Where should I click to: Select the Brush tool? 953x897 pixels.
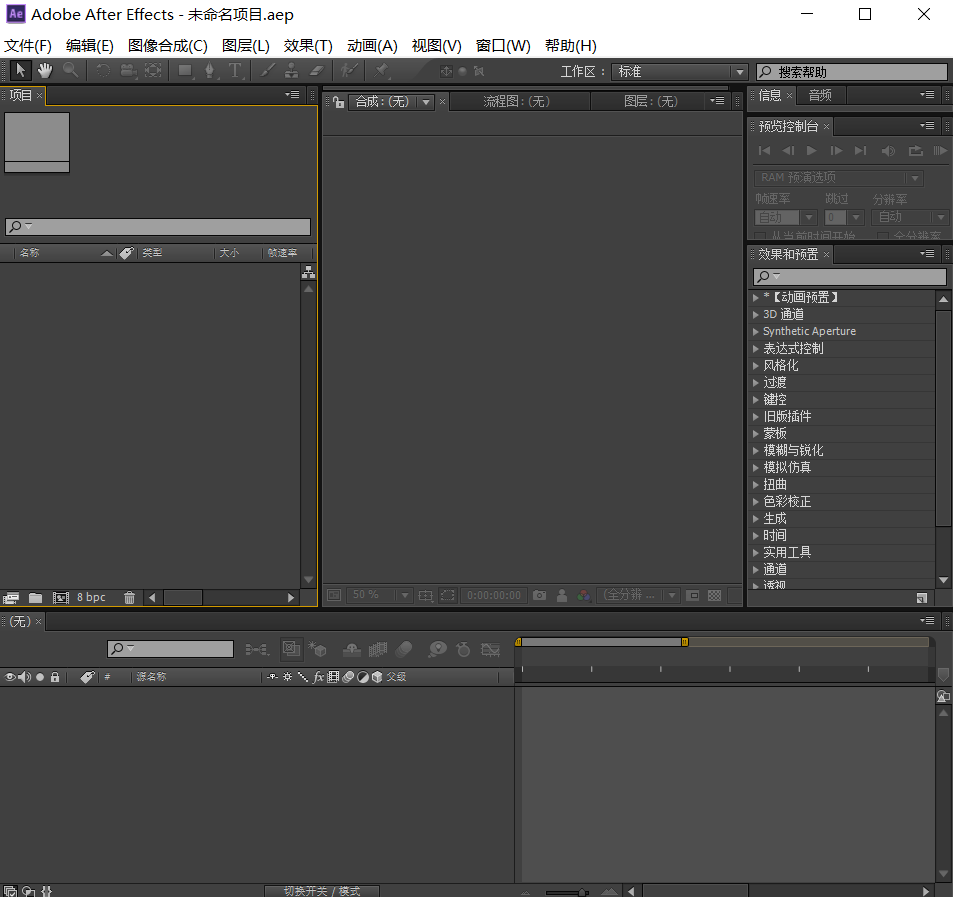(x=267, y=70)
